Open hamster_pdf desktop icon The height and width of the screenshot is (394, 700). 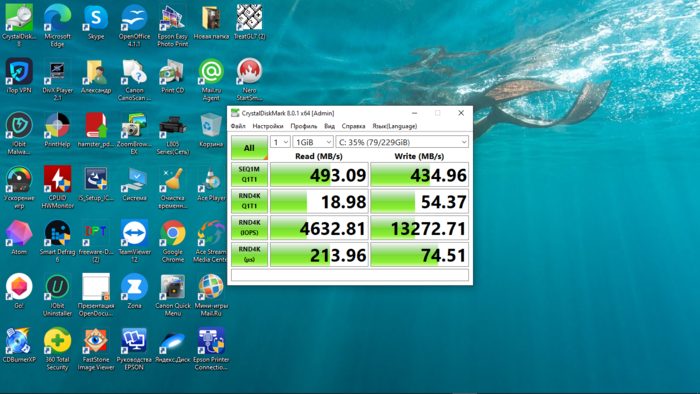point(96,129)
